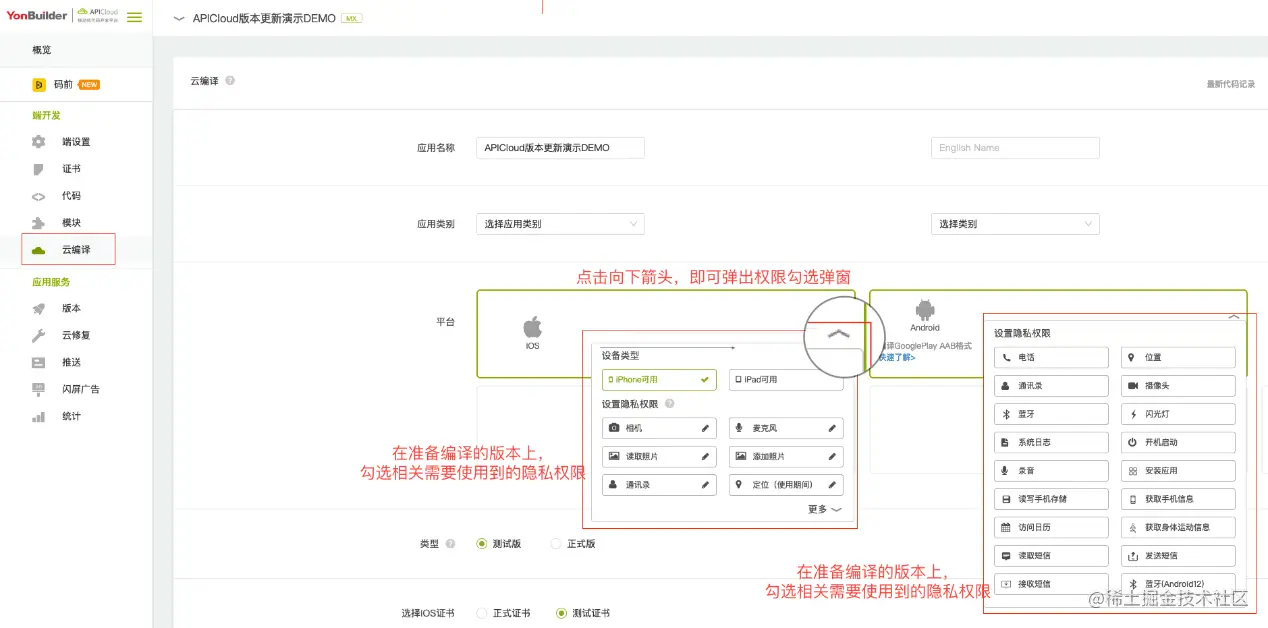Screen dimensions: 1268x628
Task: Open 代码 code page in the sidebar
Action: pyautogui.click(x=71, y=196)
